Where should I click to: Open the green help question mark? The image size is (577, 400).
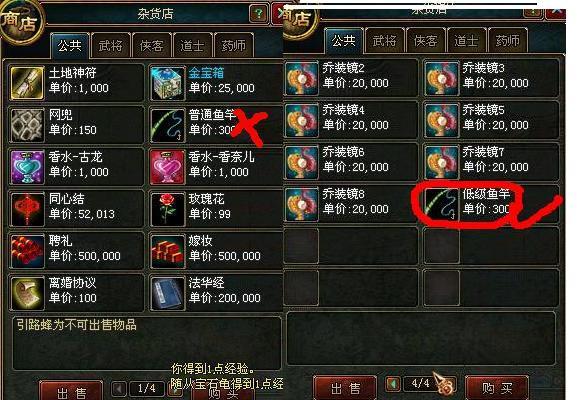point(259,14)
